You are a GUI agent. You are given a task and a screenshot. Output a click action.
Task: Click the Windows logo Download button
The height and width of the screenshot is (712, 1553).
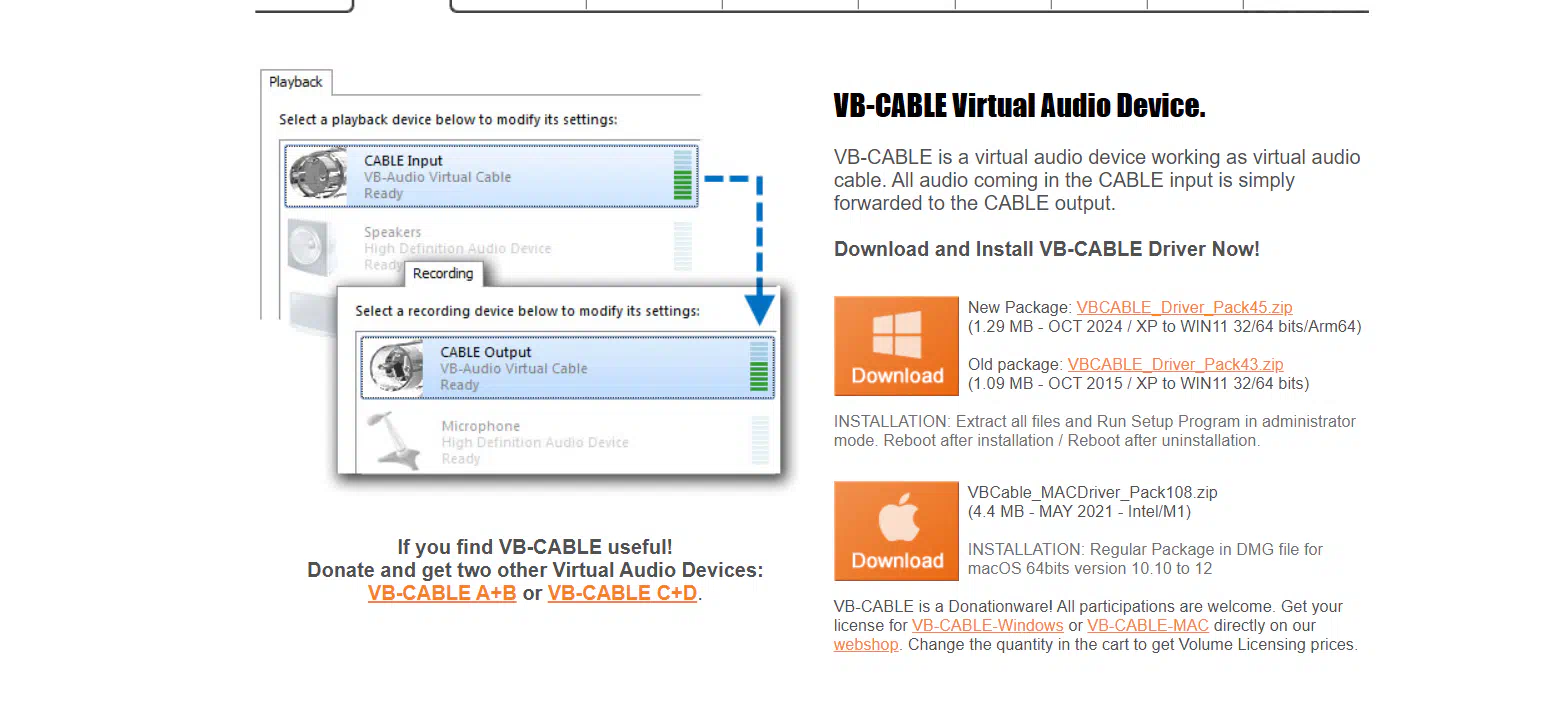pos(896,346)
